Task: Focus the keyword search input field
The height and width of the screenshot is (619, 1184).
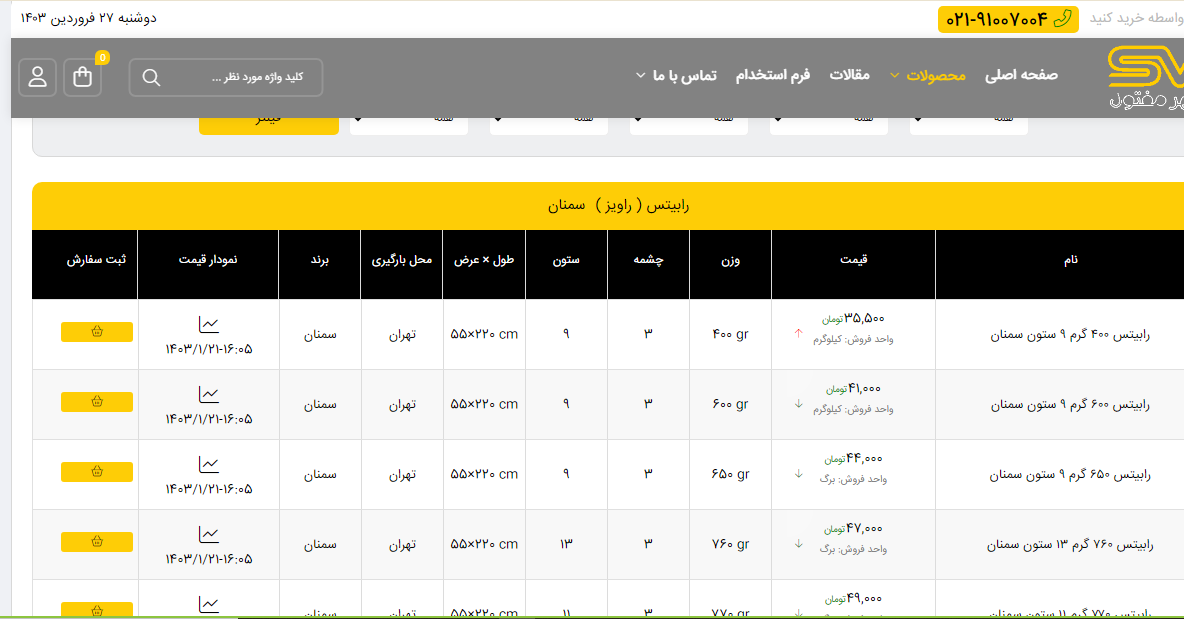Action: [x=240, y=78]
